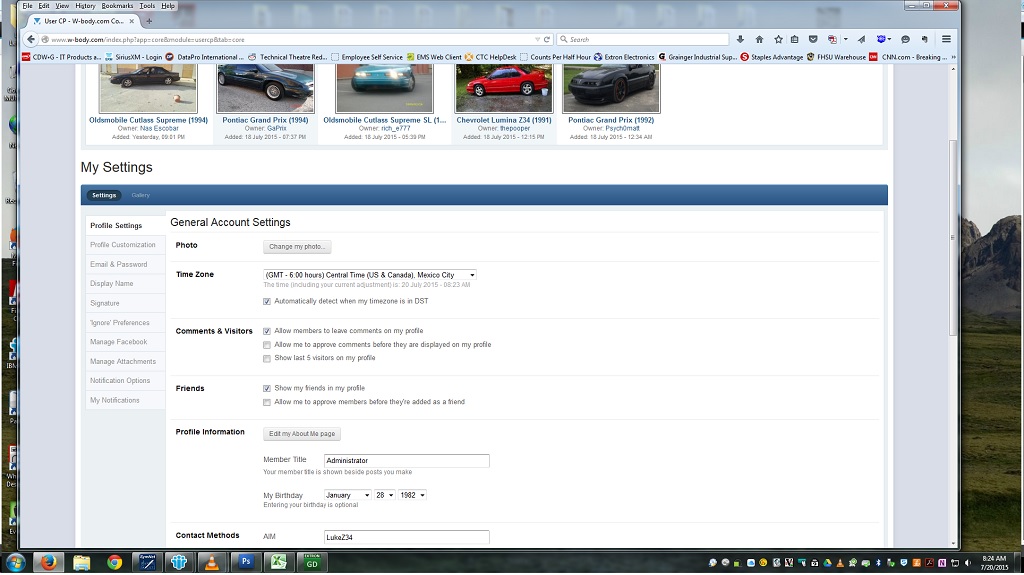Screen dimensions: 1024x575
Task: Toggle automatic DST timezone detection checkbox
Action: tap(266, 301)
